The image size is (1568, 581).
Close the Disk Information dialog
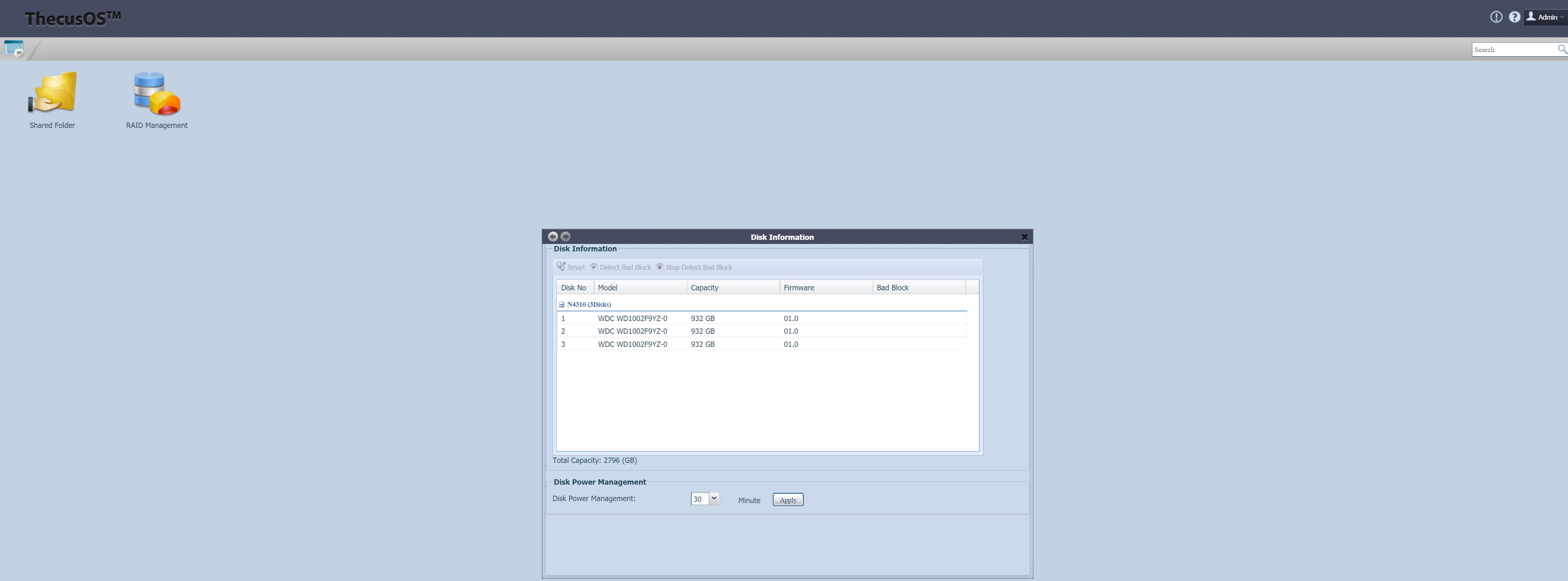coord(1024,237)
